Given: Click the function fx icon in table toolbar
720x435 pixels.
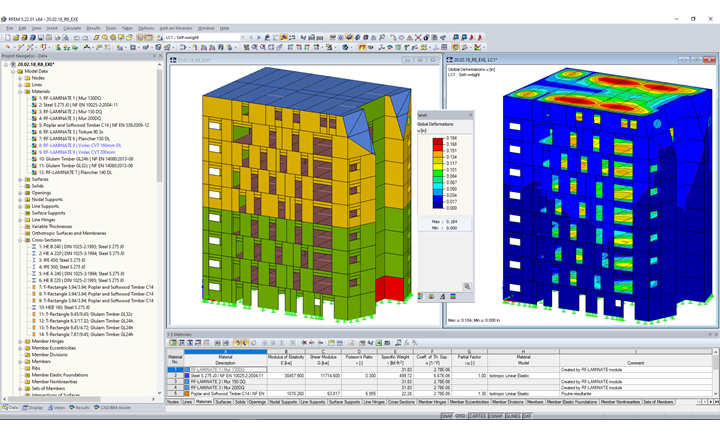Looking at the screenshot, I should coord(406,343).
